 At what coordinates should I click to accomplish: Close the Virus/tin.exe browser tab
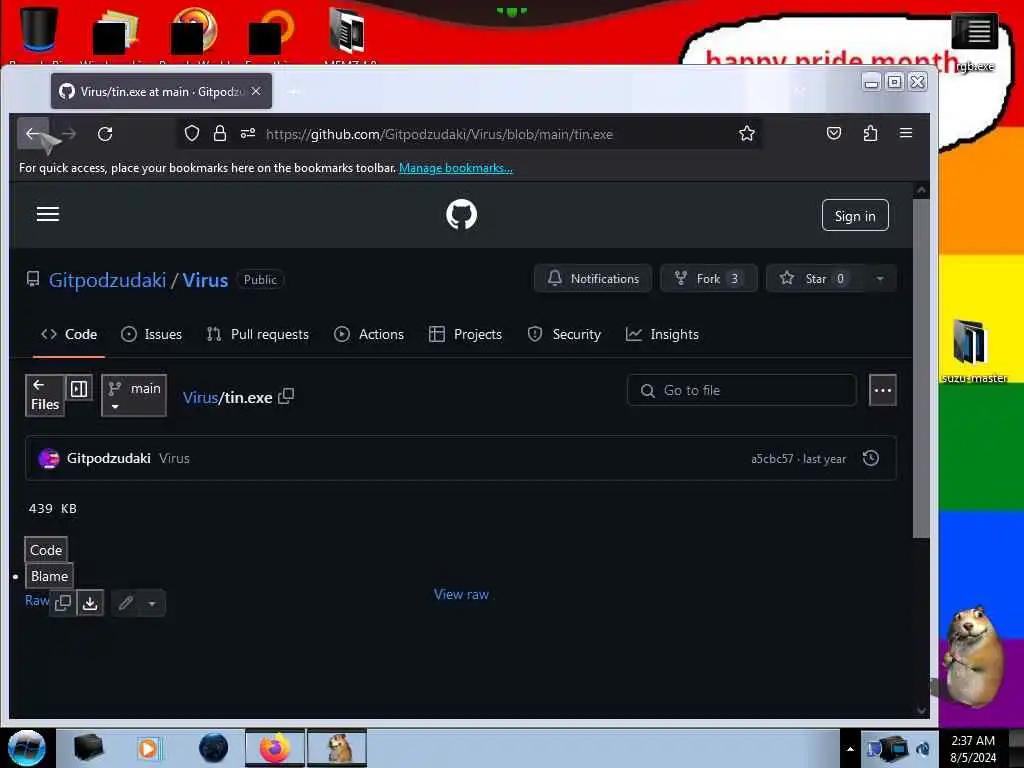256,91
